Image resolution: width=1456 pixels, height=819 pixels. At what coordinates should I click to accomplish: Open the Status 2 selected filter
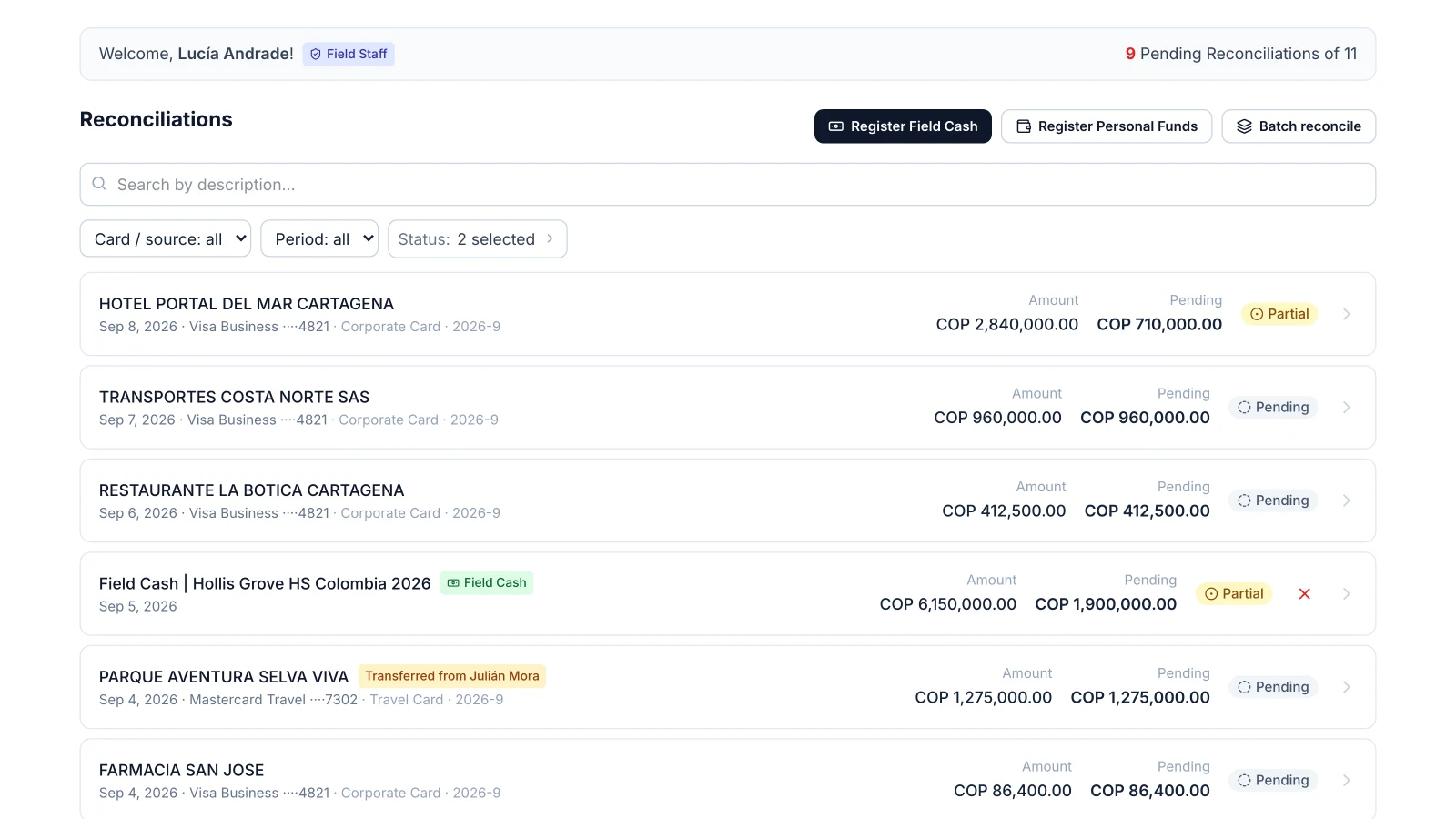478,238
